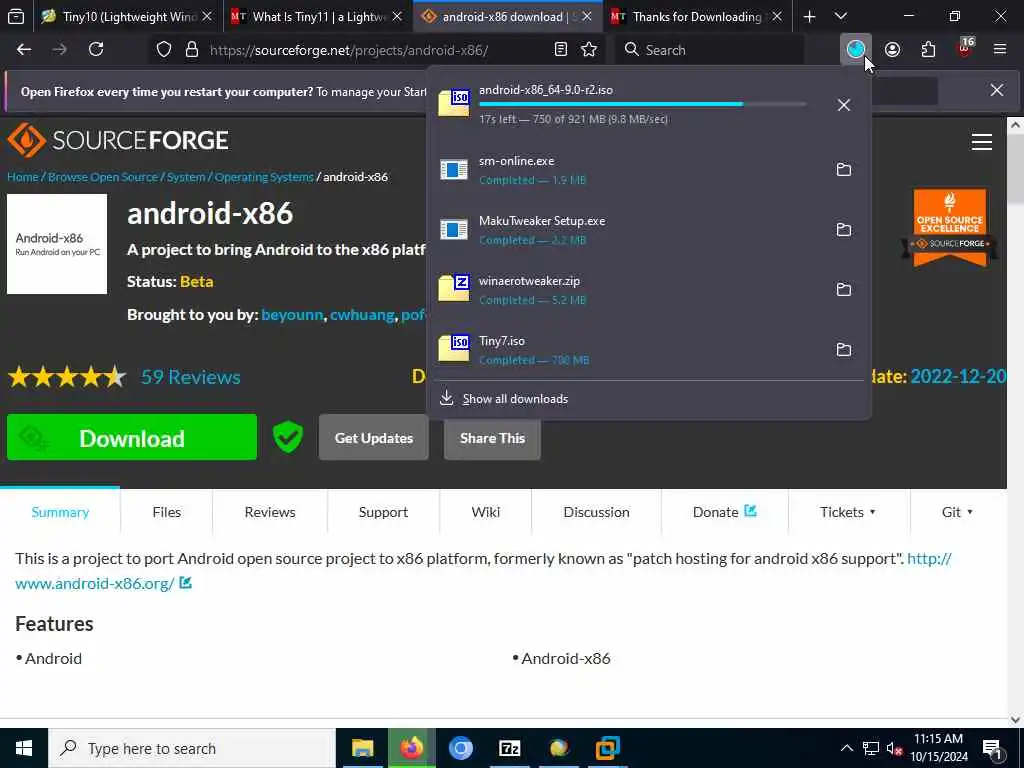Reload the current page
1024x768 pixels.
(x=96, y=50)
